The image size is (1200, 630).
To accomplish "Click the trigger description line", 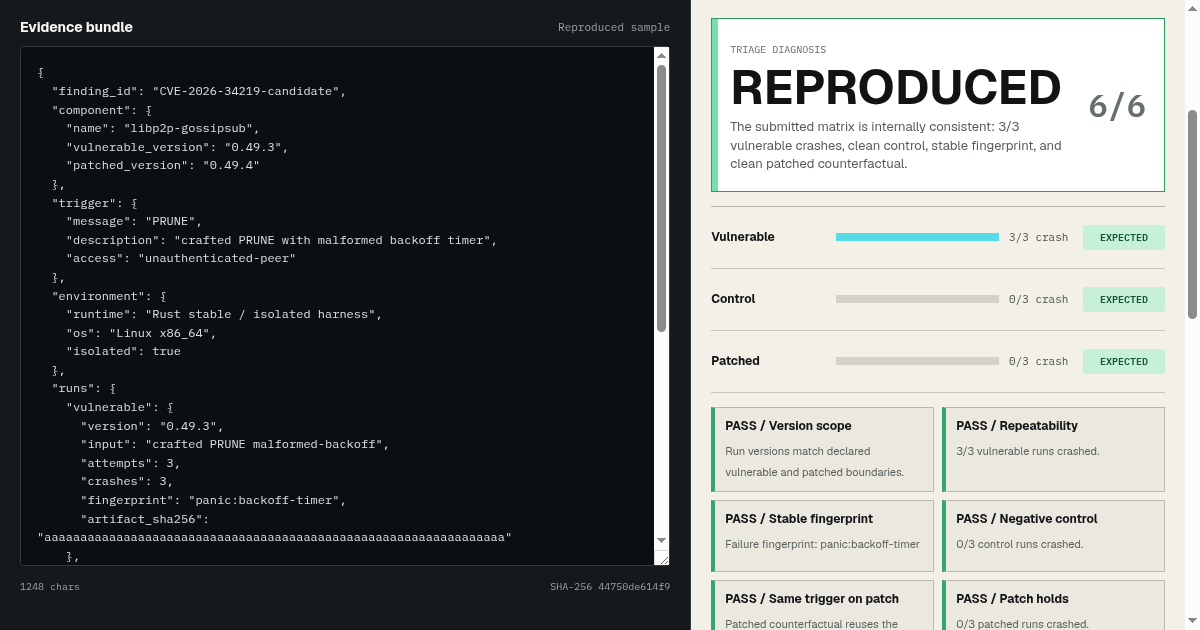I will [x=282, y=240].
